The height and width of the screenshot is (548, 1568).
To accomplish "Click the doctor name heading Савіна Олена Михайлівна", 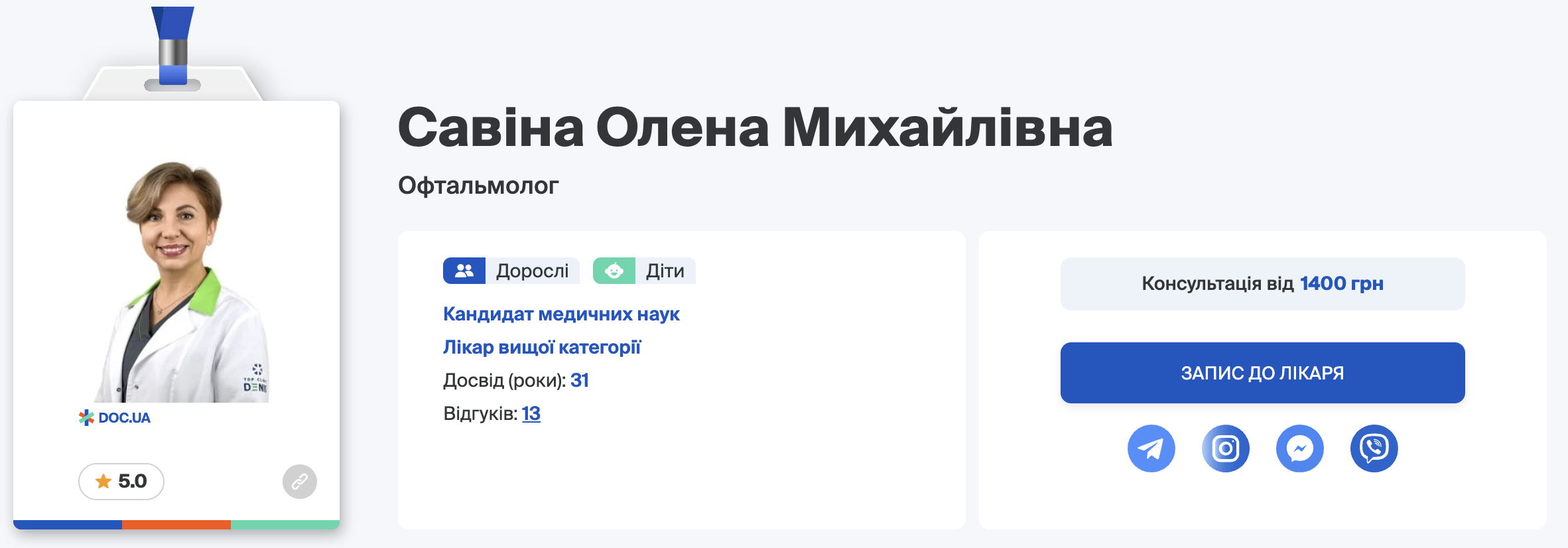I will click(755, 127).
